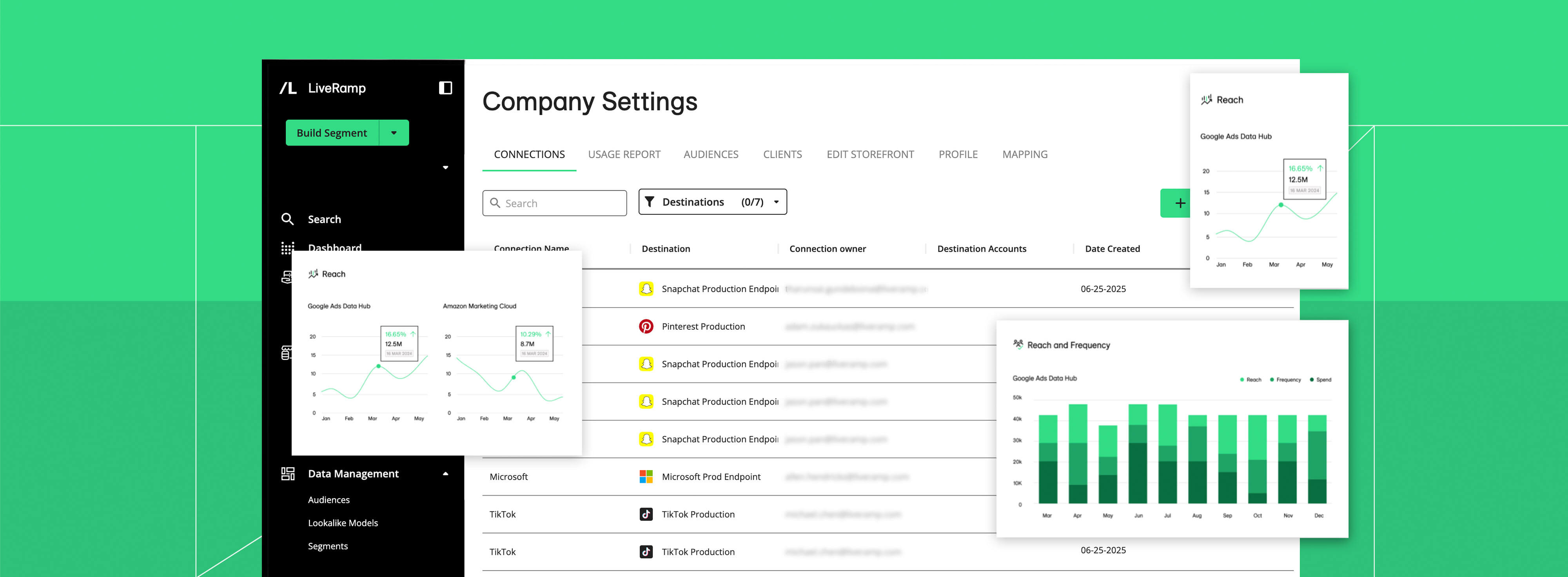This screenshot has height=577, width=1568.
Task: Collapse sidebar with the panel toggle icon
Action: [x=445, y=88]
